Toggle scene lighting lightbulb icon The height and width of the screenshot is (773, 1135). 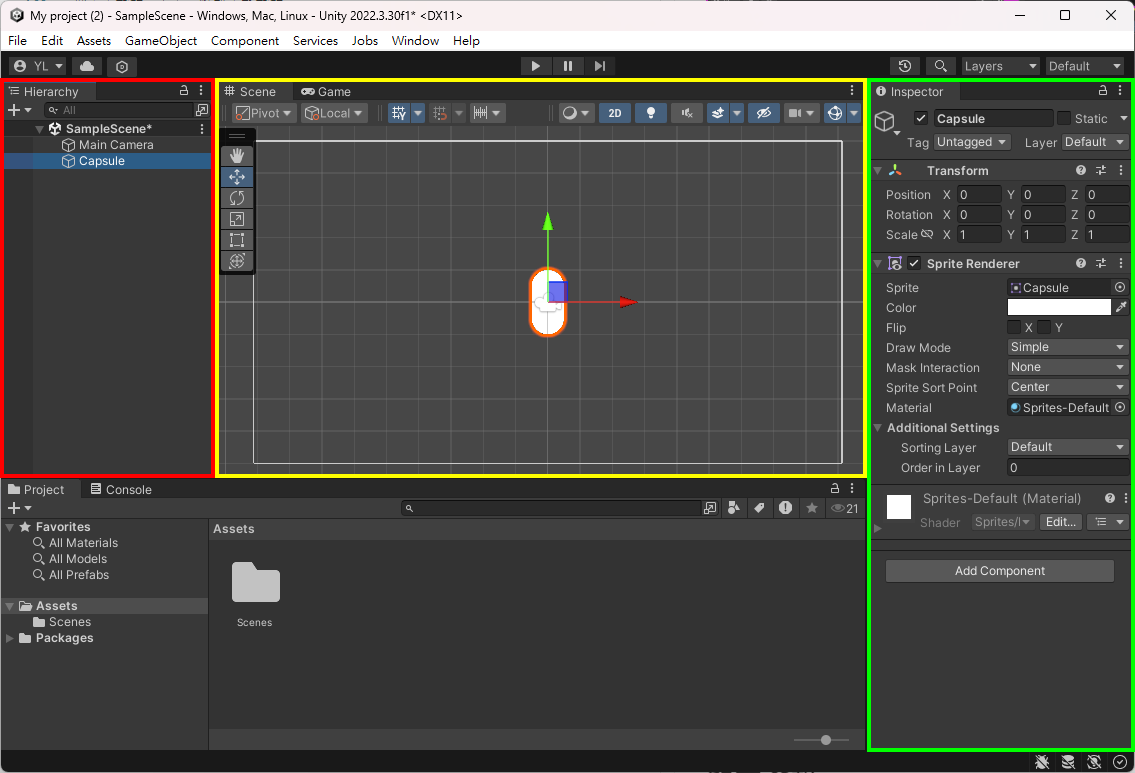click(651, 113)
